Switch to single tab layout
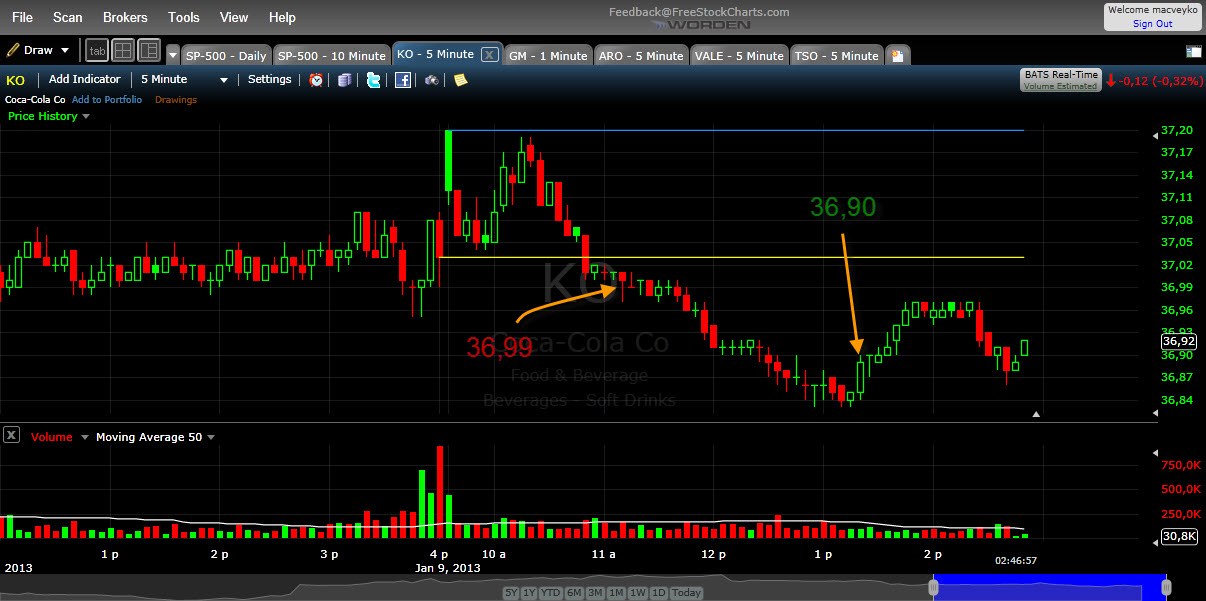Screen dimensions: 1206x601 point(97,50)
